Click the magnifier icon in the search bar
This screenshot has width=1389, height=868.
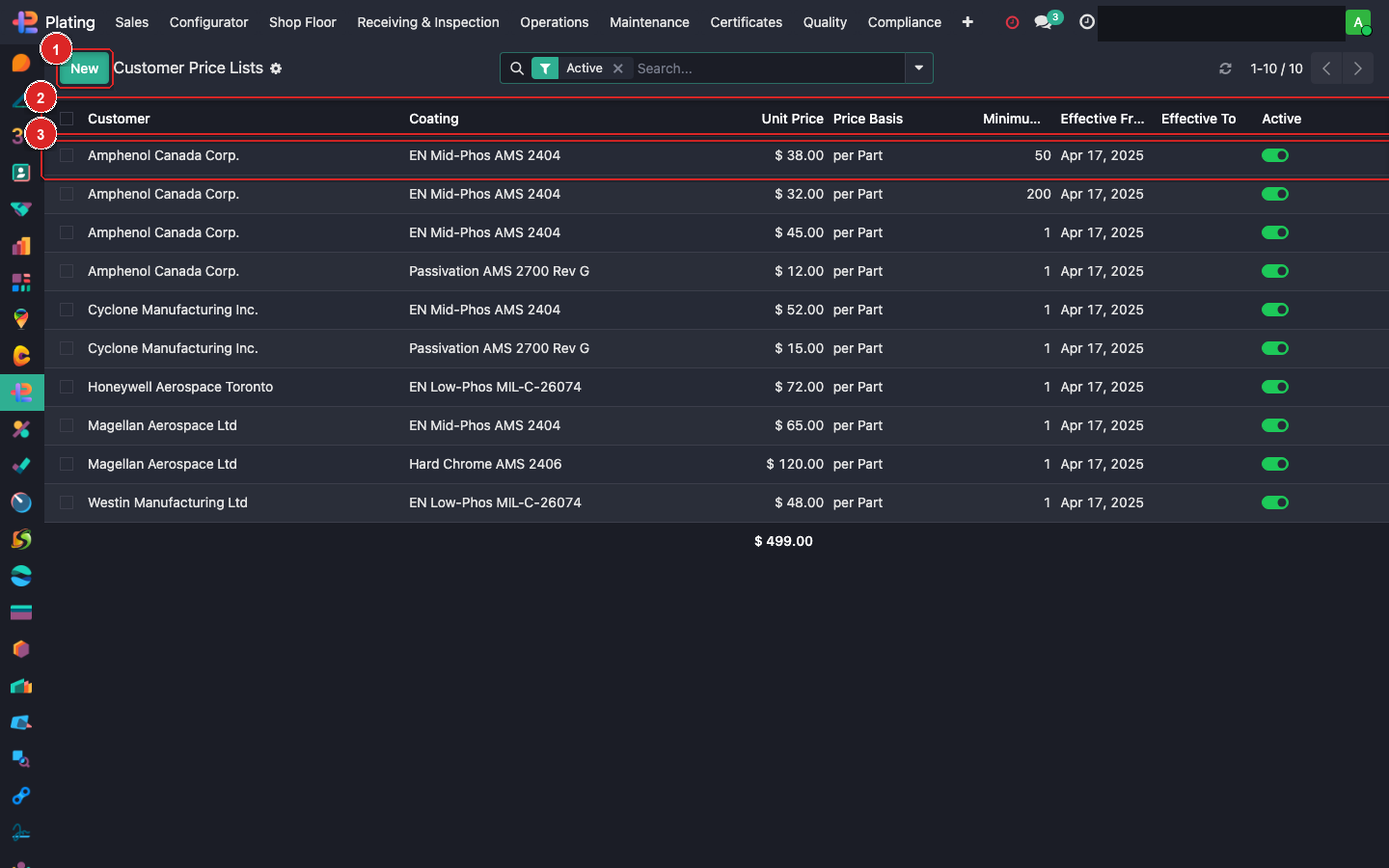pyautogui.click(x=518, y=68)
